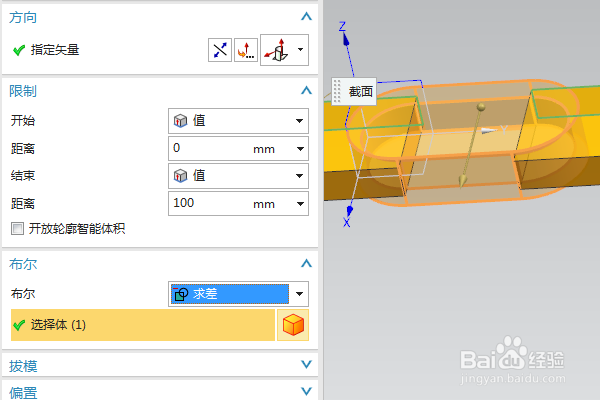The width and height of the screenshot is (600, 400).
Task: Collapse the 布尔 section
Action: (306, 263)
